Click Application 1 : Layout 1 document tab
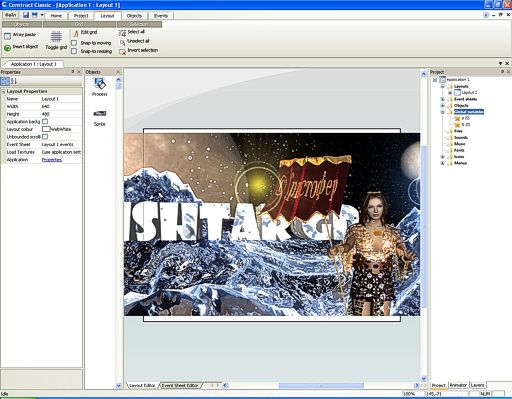Viewport: 512px width, 399px height. click(x=33, y=64)
